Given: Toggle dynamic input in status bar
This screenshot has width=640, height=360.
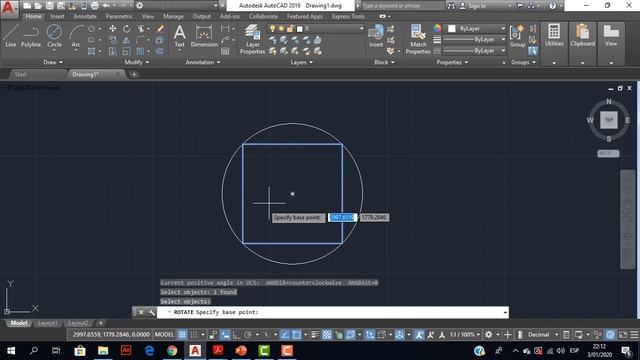Looking at the screenshot, I should pos(225,335).
